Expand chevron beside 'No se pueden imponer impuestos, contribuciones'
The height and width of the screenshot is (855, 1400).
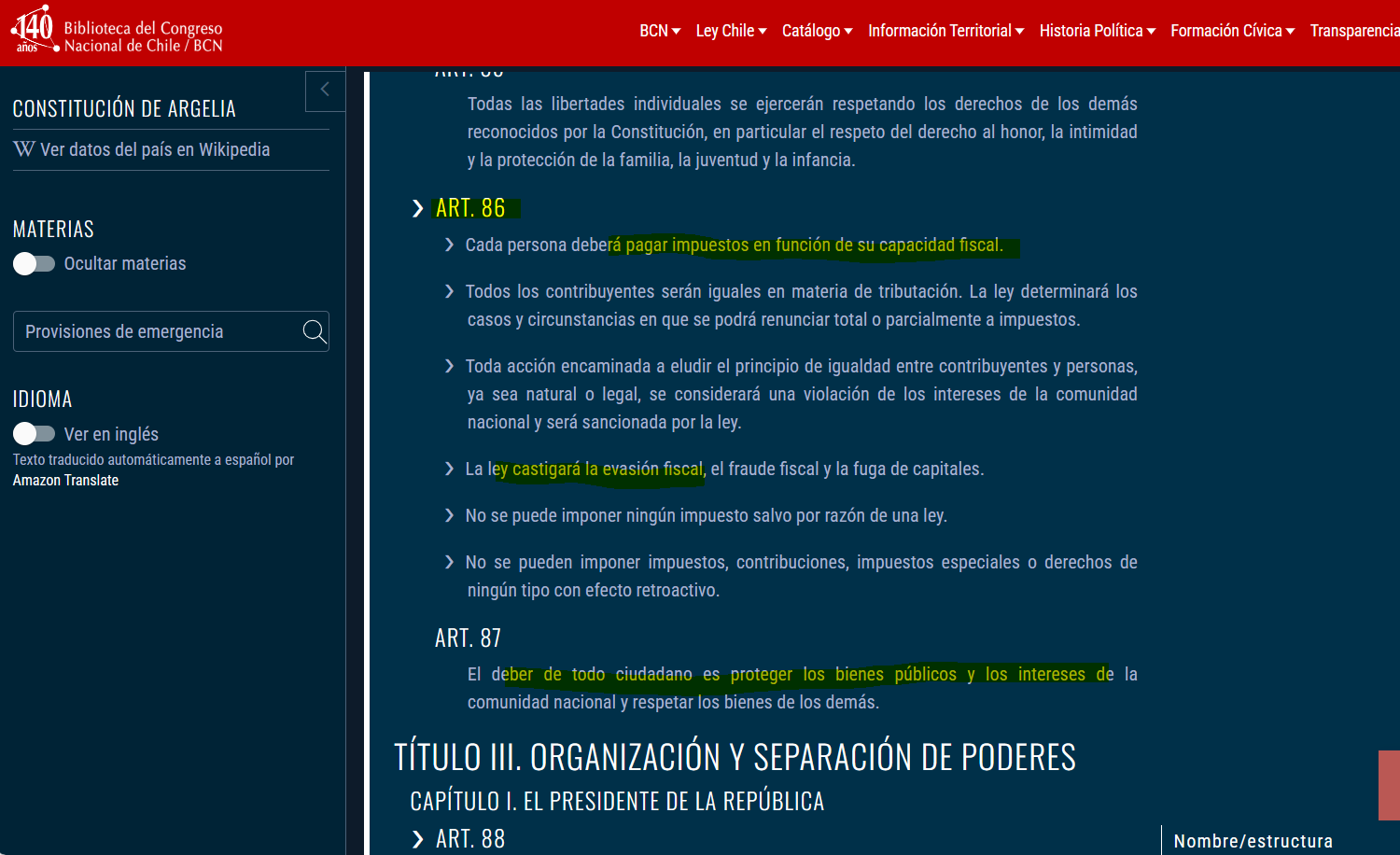(x=449, y=562)
